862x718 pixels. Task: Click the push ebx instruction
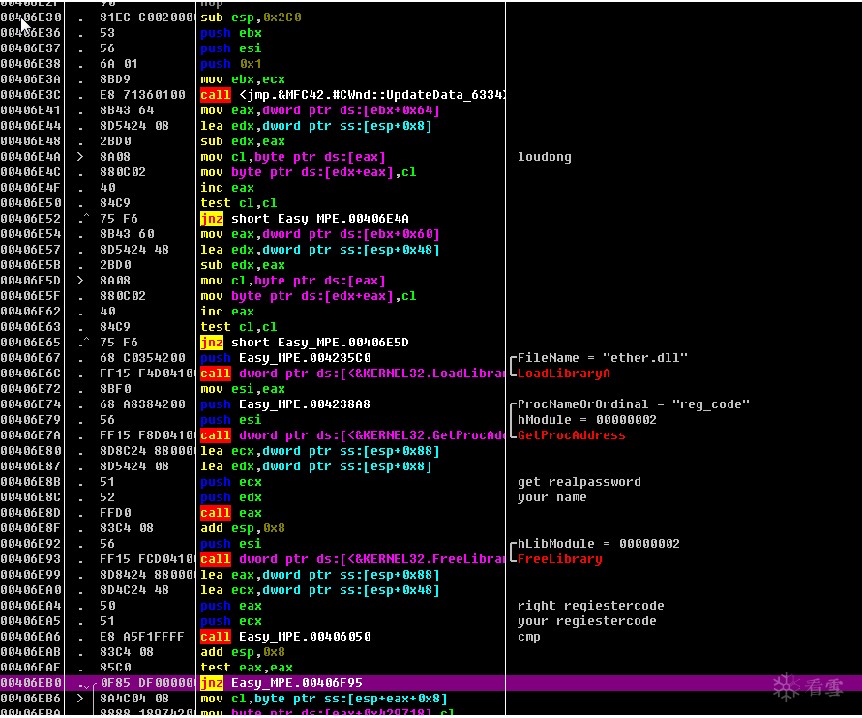[230, 33]
